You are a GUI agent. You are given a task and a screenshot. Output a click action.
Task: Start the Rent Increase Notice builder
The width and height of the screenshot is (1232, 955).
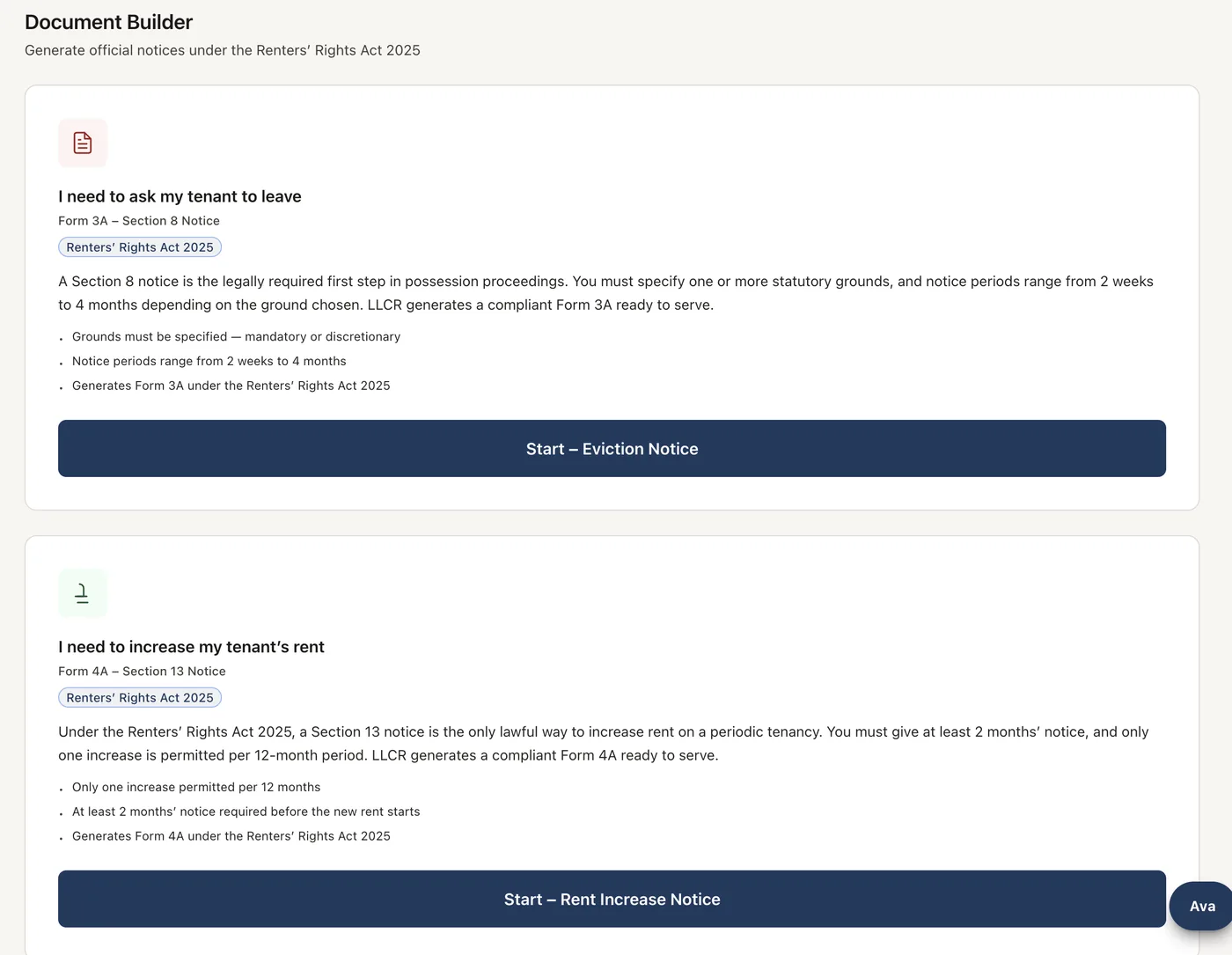612,900
